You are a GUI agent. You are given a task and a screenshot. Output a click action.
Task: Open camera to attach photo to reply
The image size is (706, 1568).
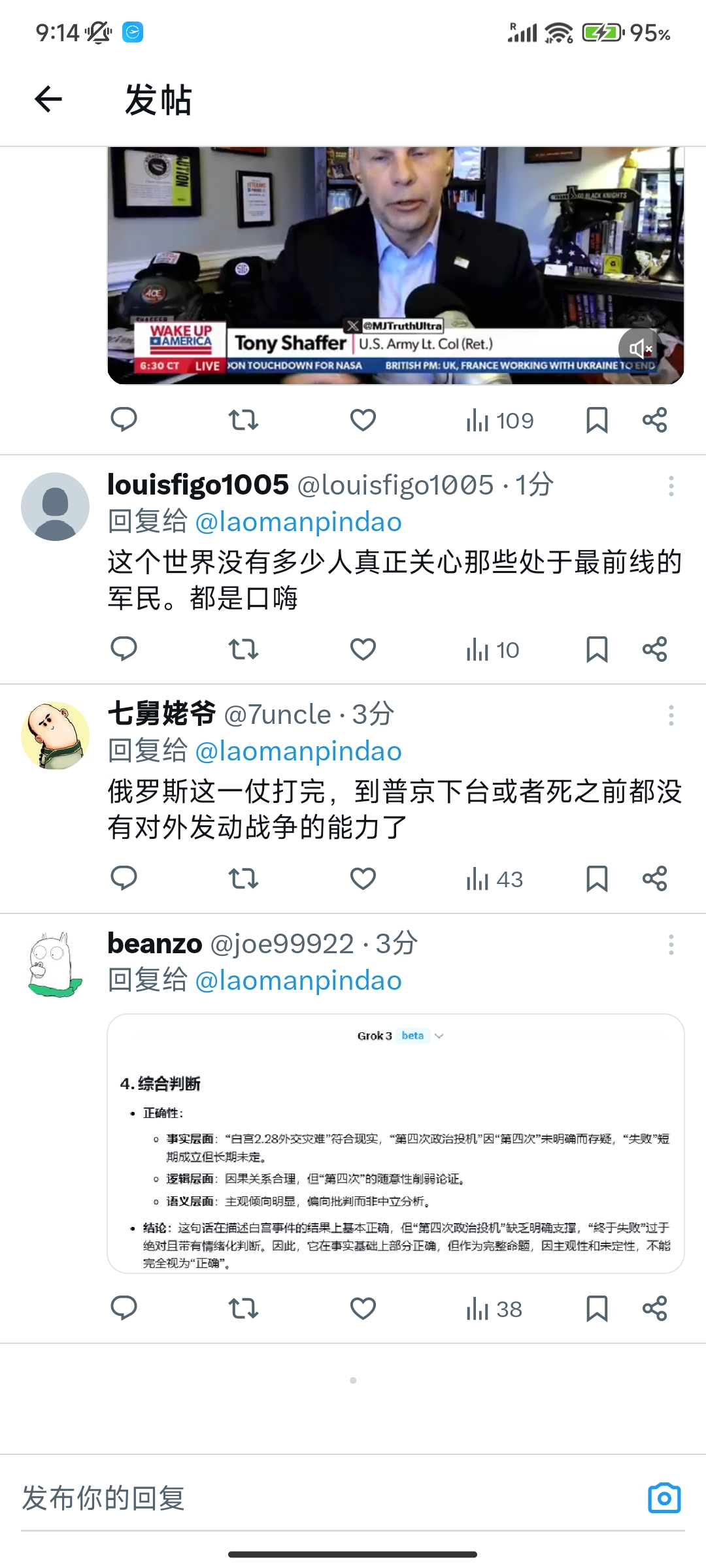(x=664, y=1497)
